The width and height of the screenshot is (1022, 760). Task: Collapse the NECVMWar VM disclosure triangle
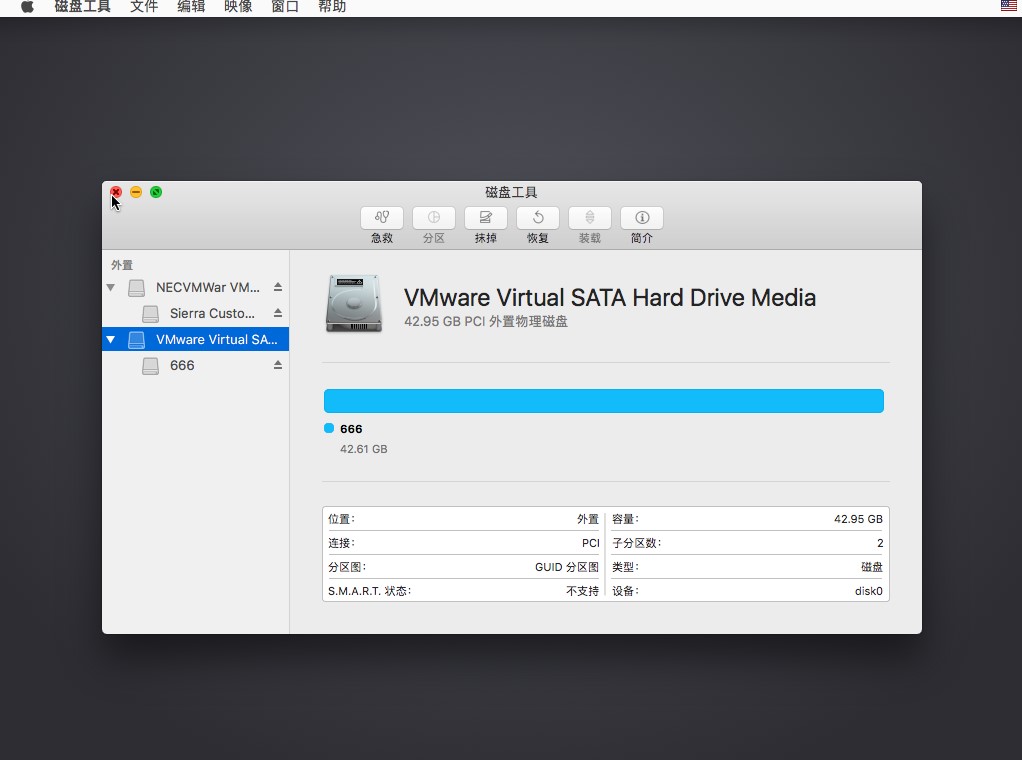111,287
